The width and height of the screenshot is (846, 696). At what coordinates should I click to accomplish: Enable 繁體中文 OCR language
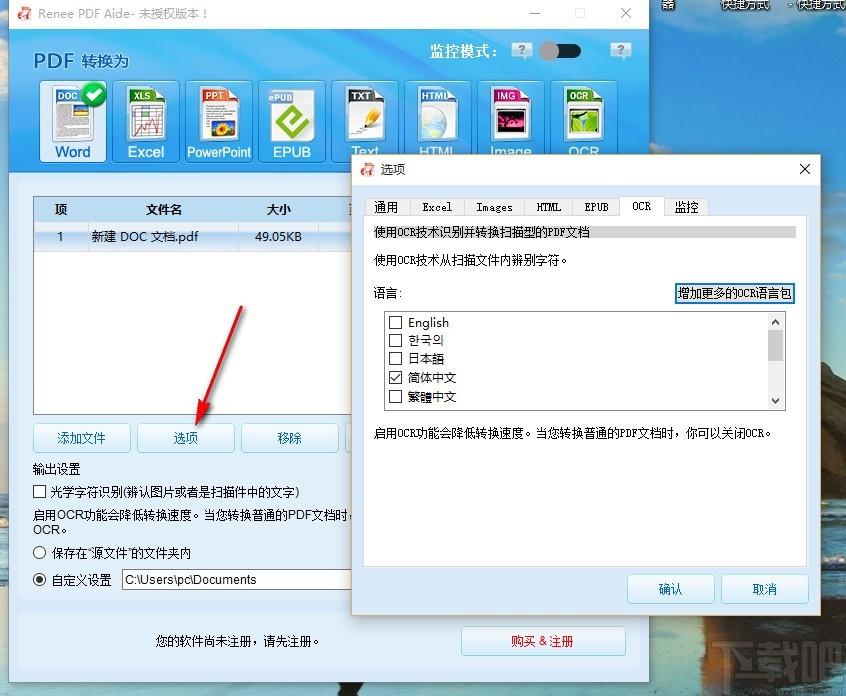coord(395,397)
